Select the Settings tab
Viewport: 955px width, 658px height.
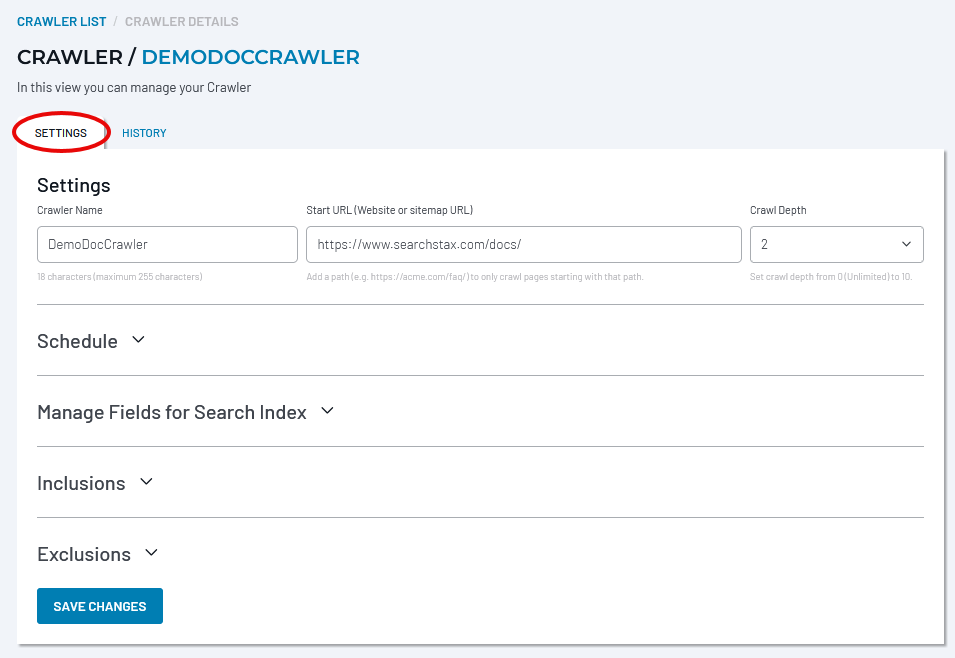pos(61,133)
